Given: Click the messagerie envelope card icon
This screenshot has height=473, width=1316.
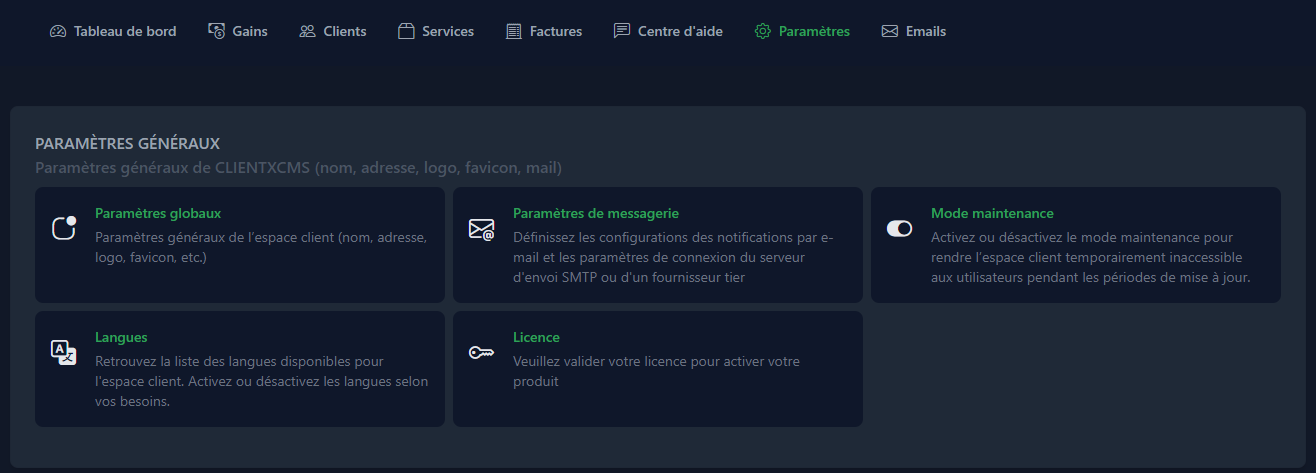Looking at the screenshot, I should pyautogui.click(x=482, y=229).
